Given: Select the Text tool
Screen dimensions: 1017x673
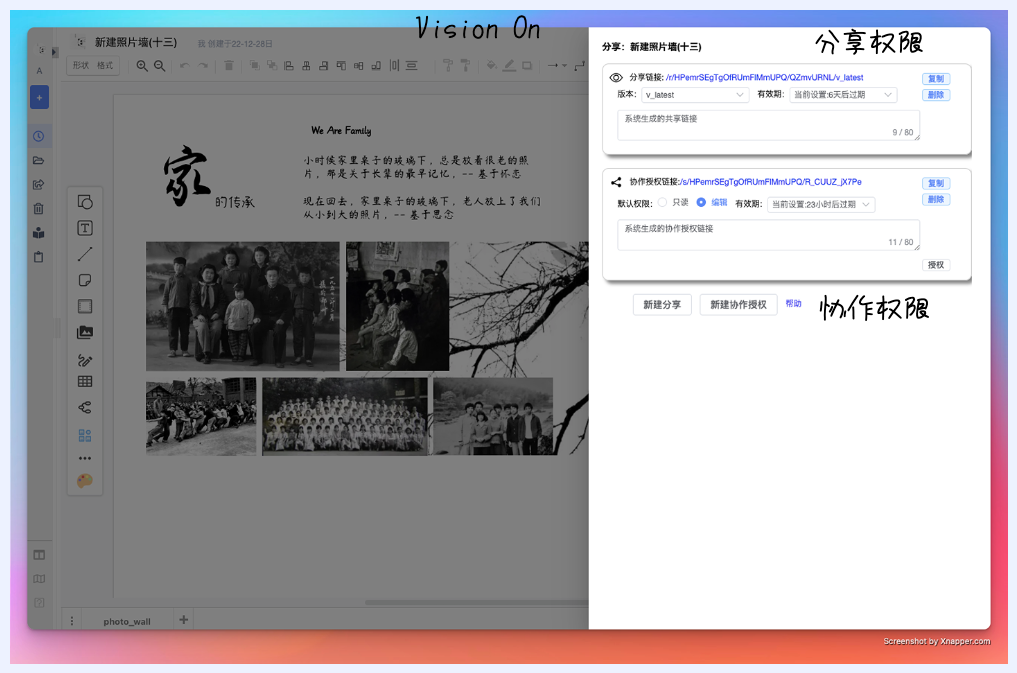Looking at the screenshot, I should tap(85, 228).
